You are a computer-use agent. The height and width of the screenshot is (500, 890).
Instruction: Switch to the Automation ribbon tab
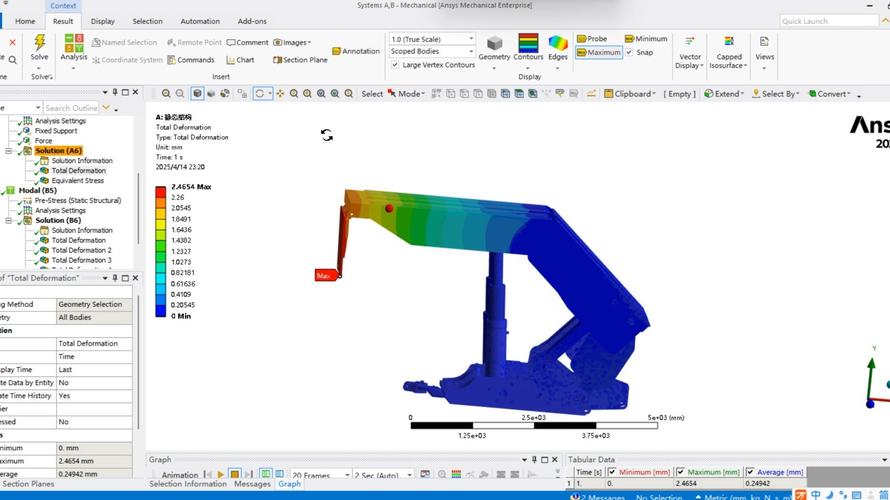[x=200, y=21]
